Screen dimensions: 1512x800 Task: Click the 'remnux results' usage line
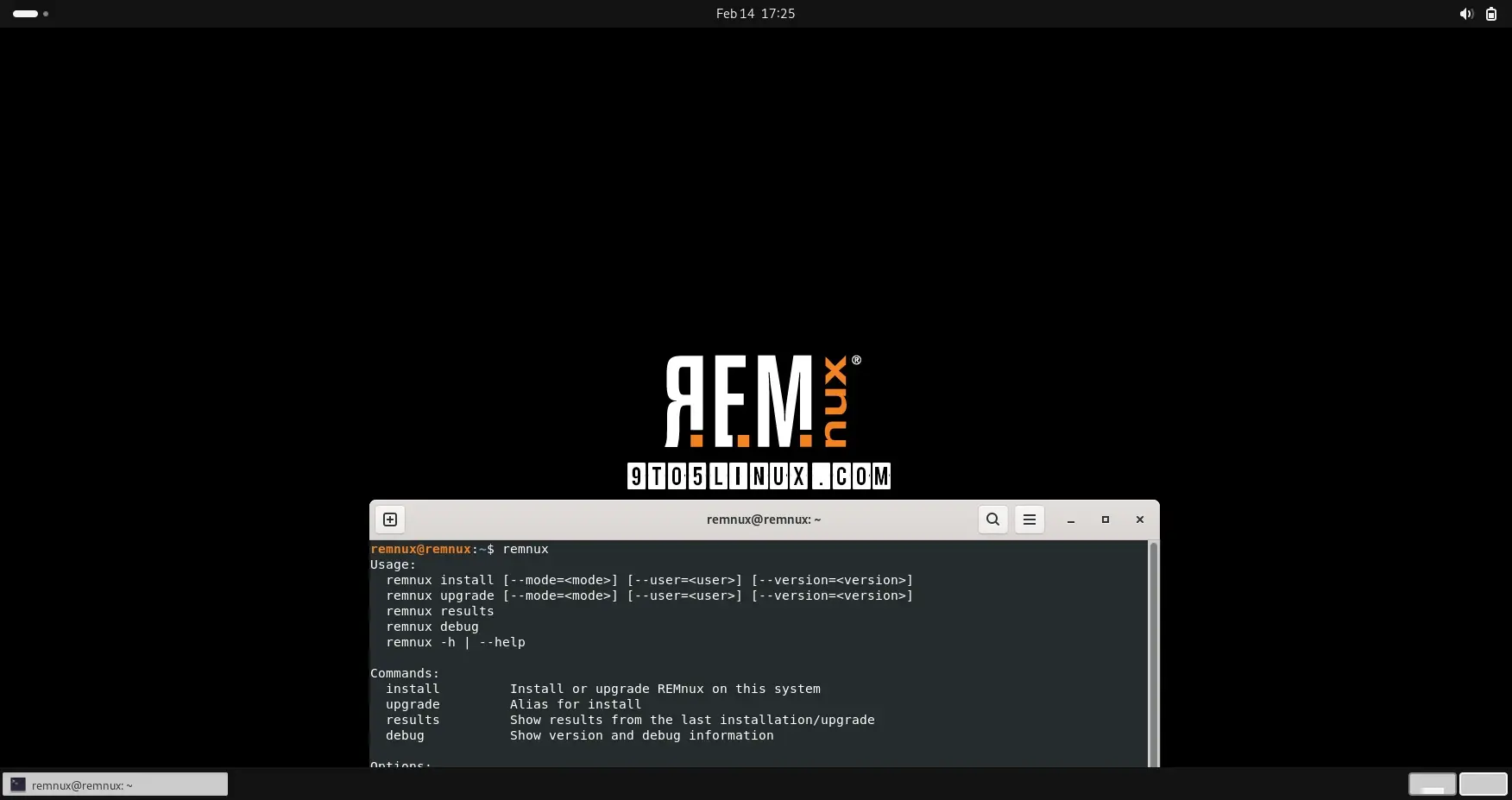click(x=440, y=611)
